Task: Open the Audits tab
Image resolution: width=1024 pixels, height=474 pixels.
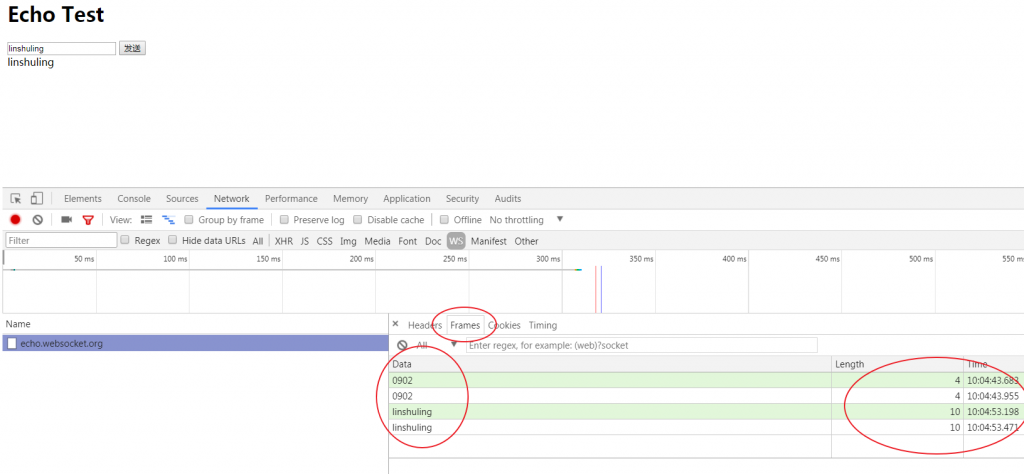Action: [508, 198]
